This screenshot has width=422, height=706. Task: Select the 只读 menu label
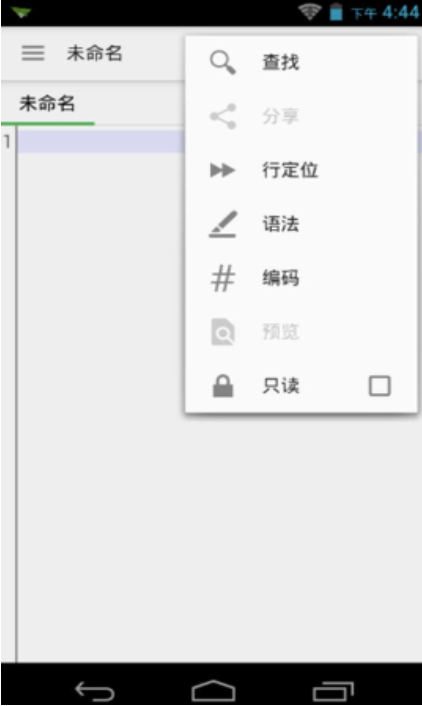coord(281,386)
